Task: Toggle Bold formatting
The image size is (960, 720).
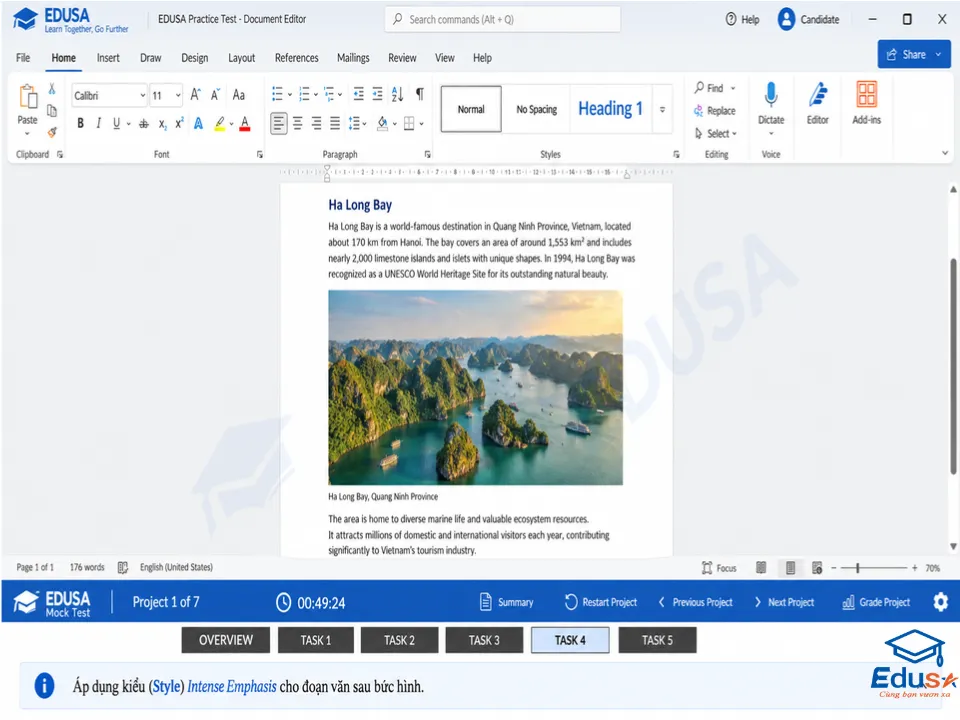Action: [80, 124]
